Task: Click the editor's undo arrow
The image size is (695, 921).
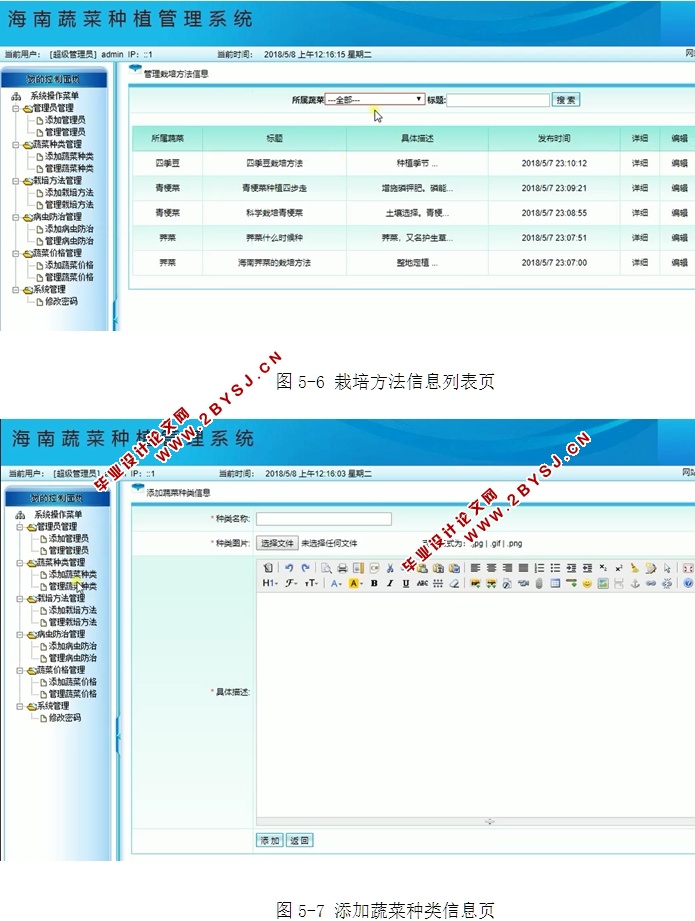Action: 289,568
